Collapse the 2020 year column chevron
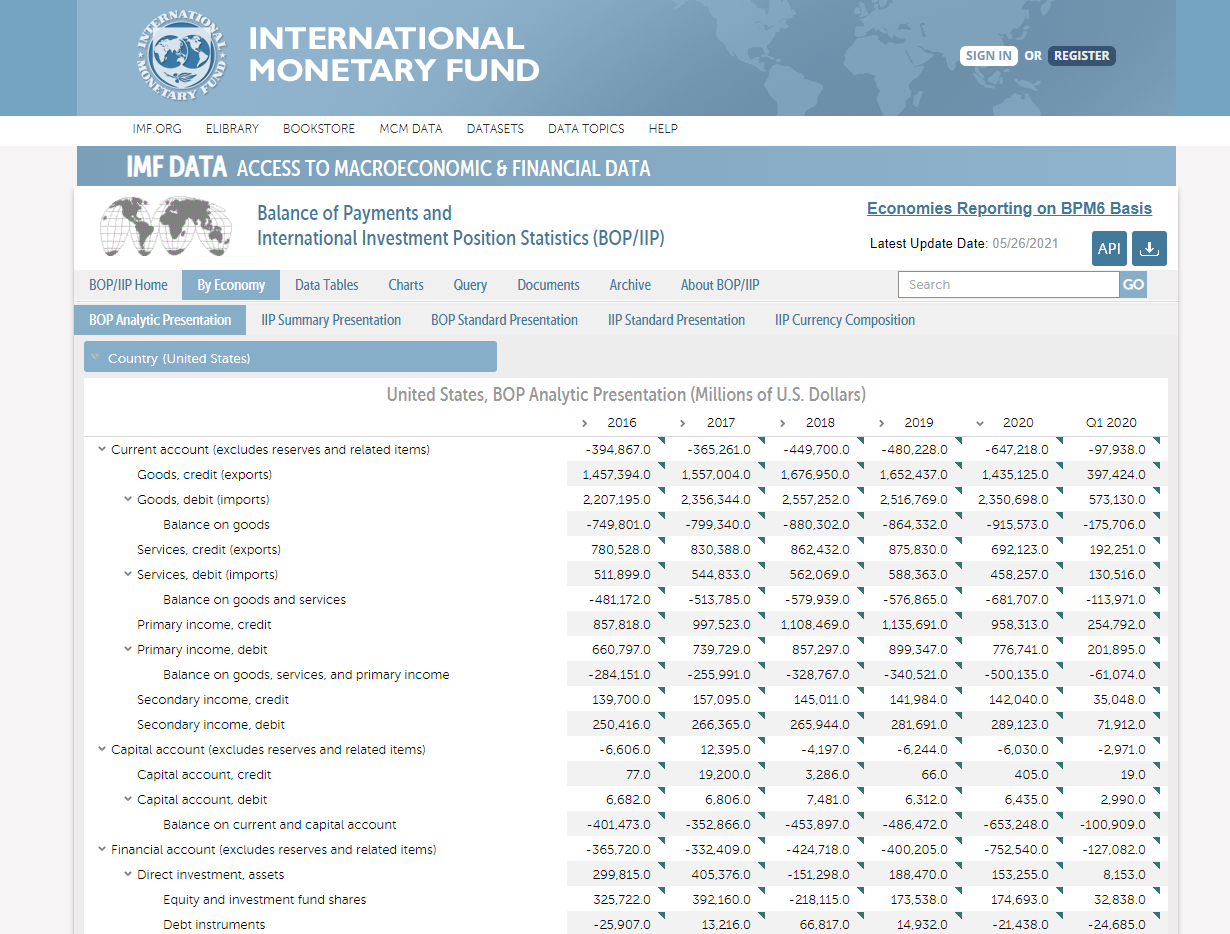The width and height of the screenshot is (1230, 934). tap(980, 423)
